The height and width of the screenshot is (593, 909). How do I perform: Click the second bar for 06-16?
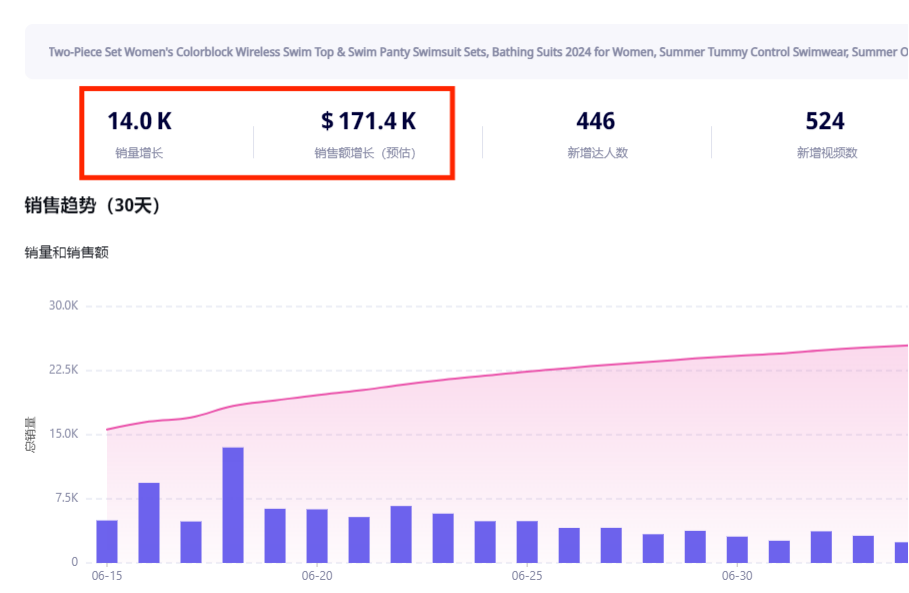(x=149, y=522)
